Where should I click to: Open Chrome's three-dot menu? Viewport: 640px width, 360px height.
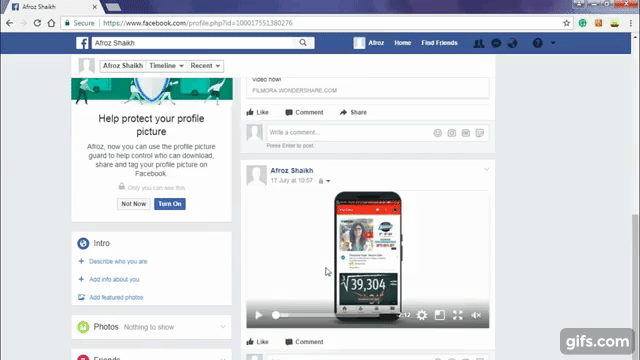click(x=631, y=23)
